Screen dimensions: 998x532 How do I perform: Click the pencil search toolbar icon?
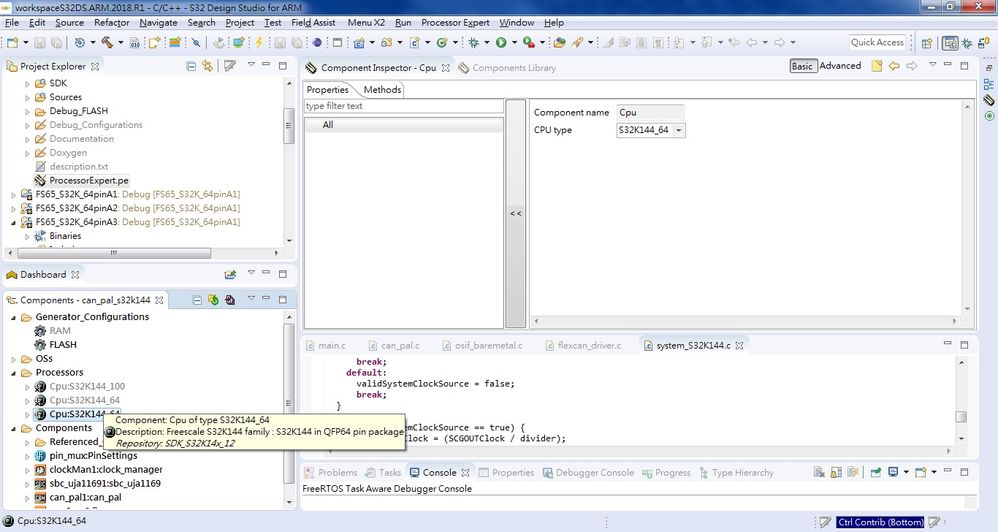[x=577, y=43]
